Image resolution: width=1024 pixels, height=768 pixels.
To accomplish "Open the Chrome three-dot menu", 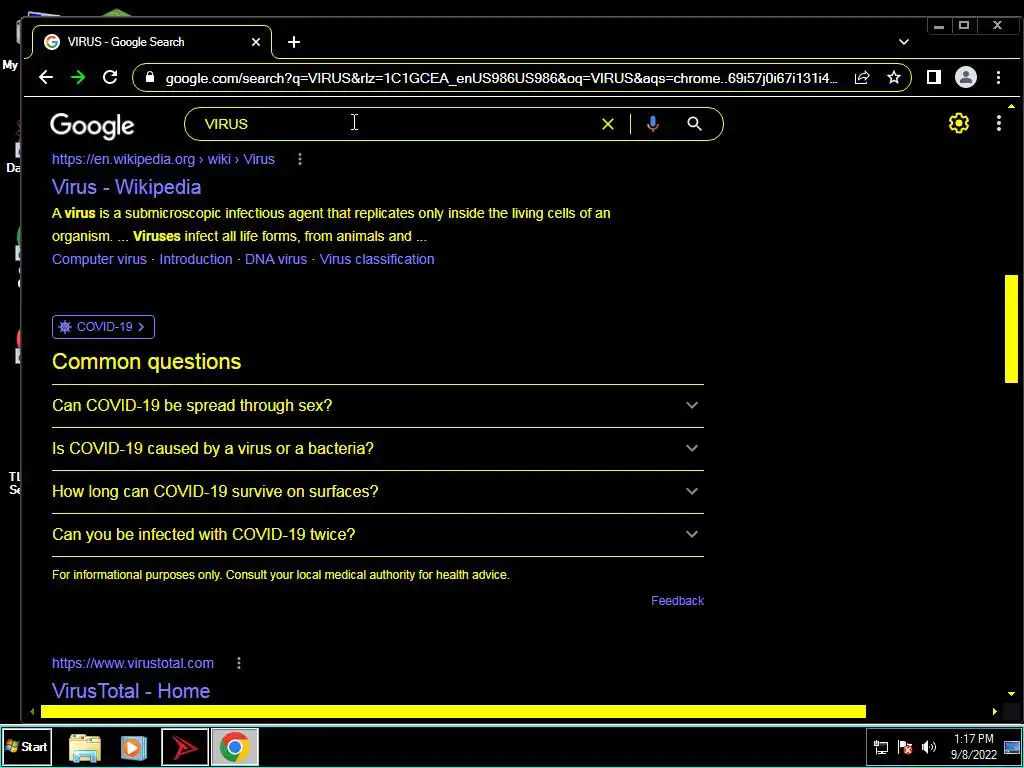I will point(999,78).
